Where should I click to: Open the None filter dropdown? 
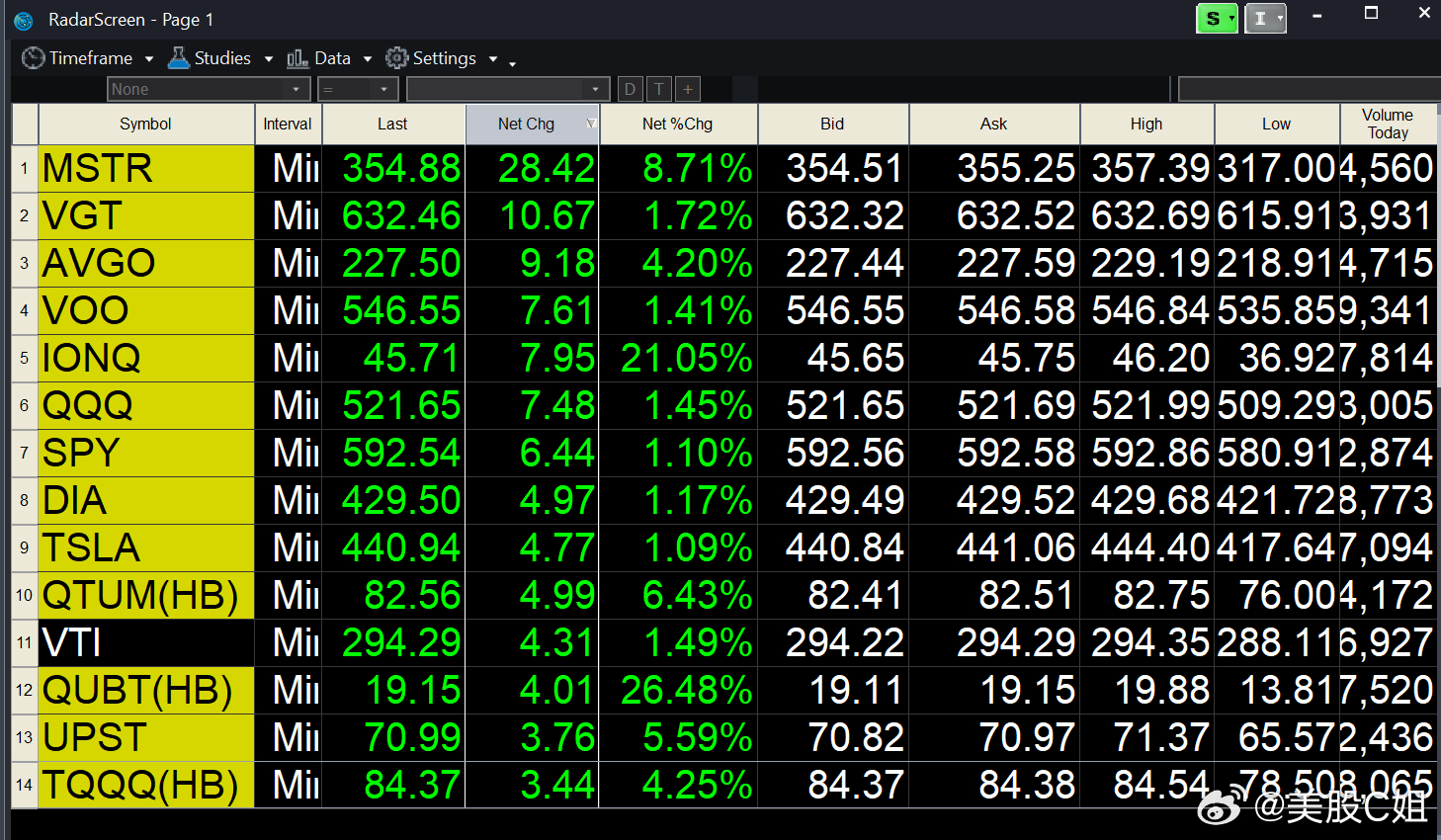pos(209,89)
